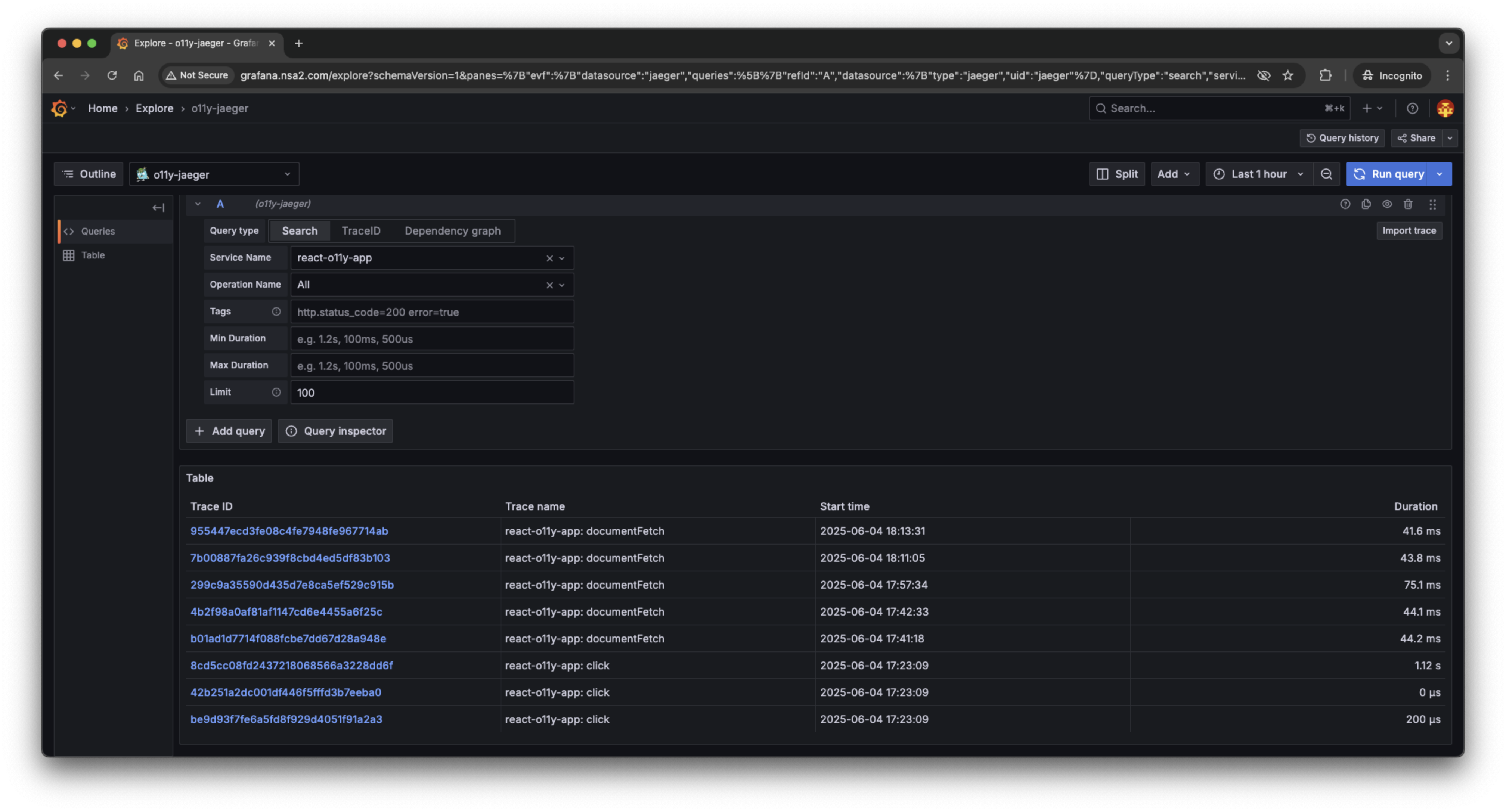This screenshot has width=1506, height=812.
Task: Go to Home breadcrumb
Action: coord(103,108)
